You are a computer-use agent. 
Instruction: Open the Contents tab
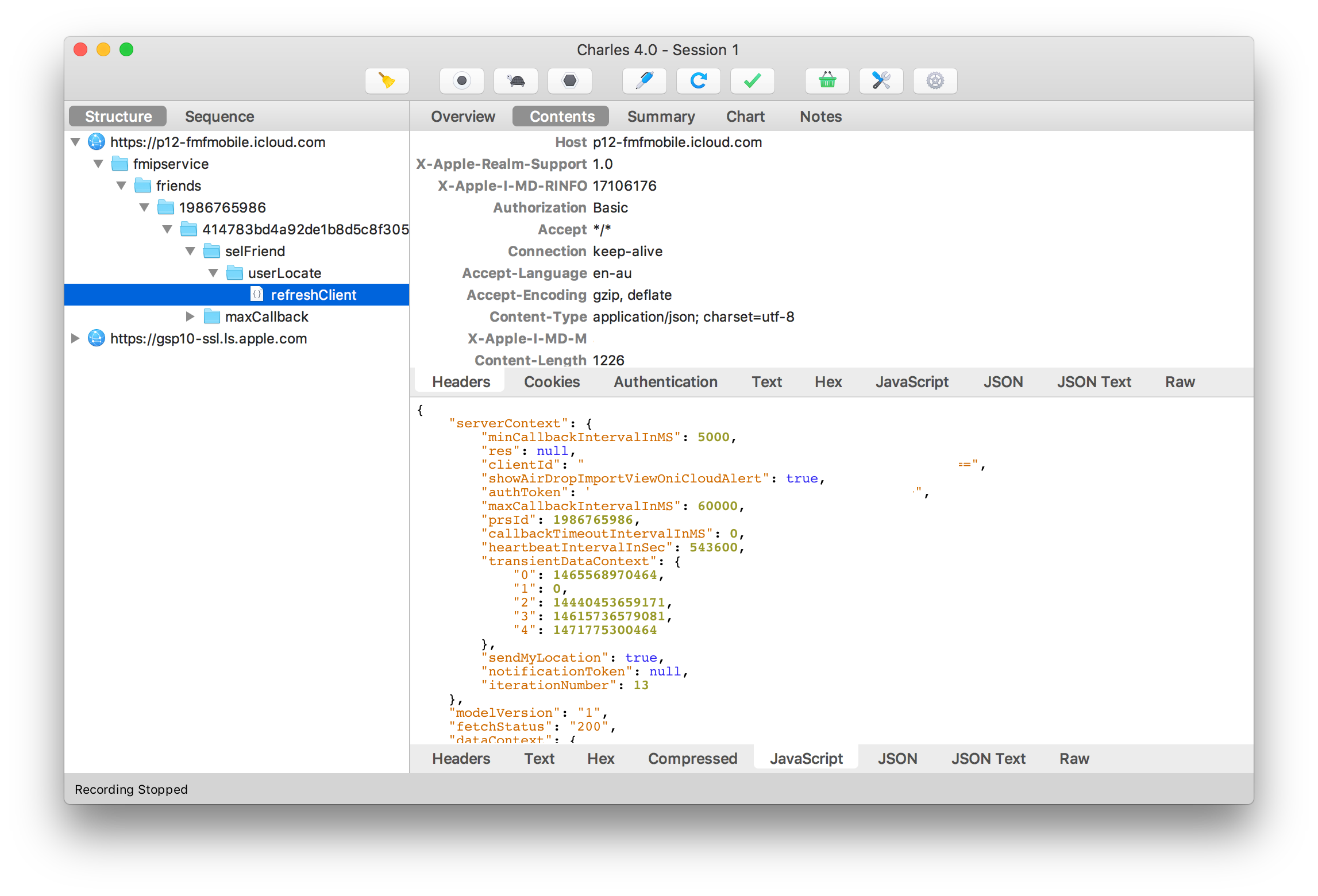coord(561,117)
